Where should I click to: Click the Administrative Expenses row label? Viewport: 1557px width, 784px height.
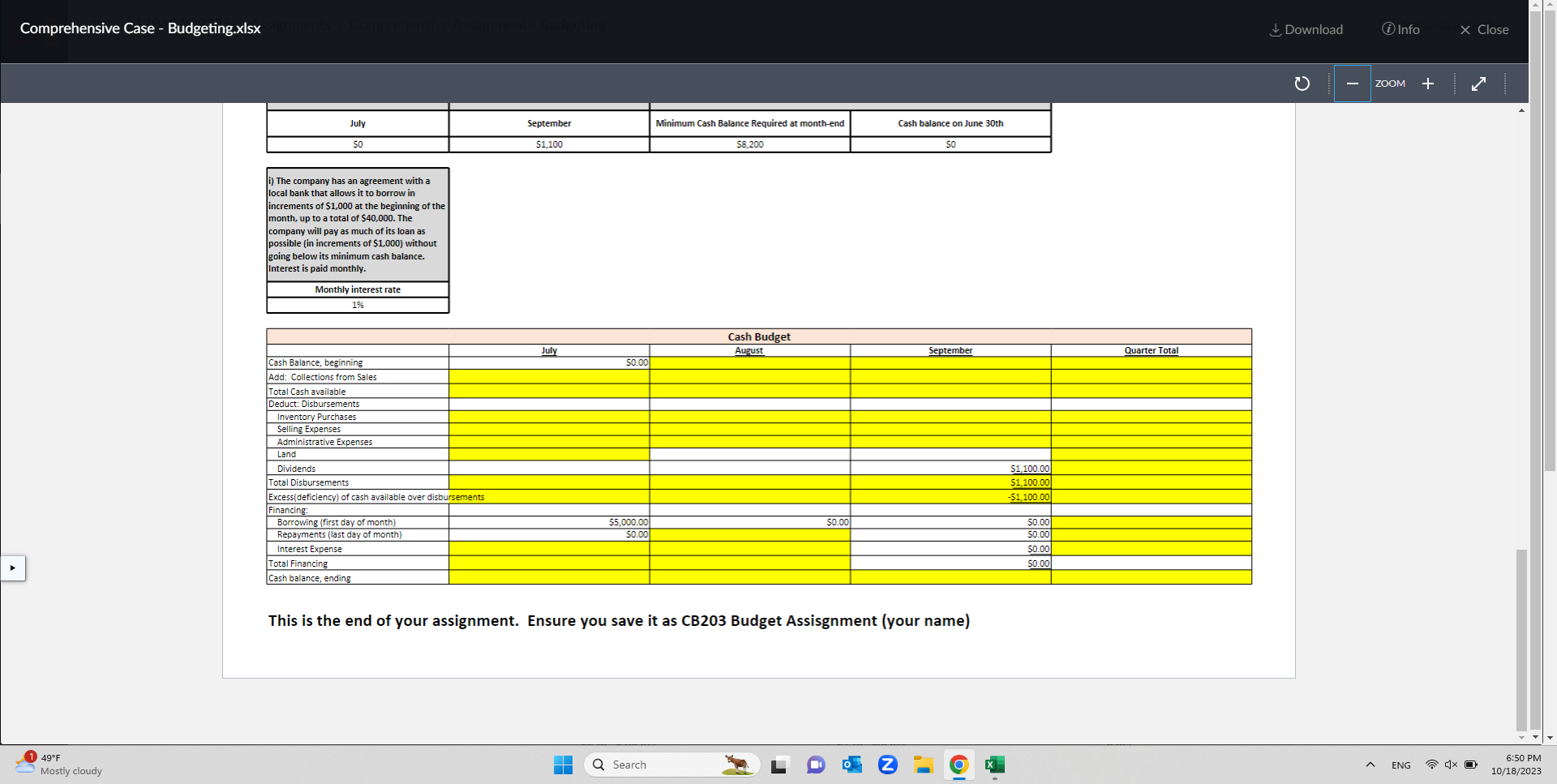pyautogui.click(x=324, y=442)
